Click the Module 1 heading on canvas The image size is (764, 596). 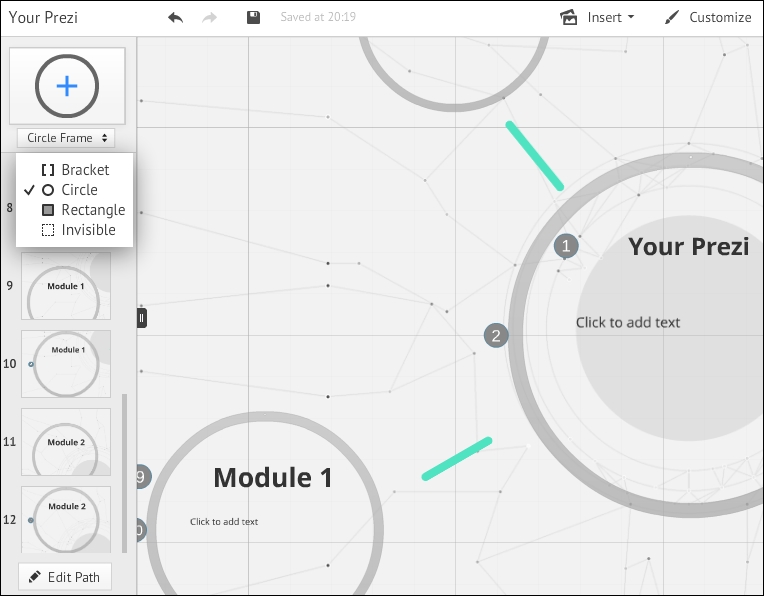point(273,478)
